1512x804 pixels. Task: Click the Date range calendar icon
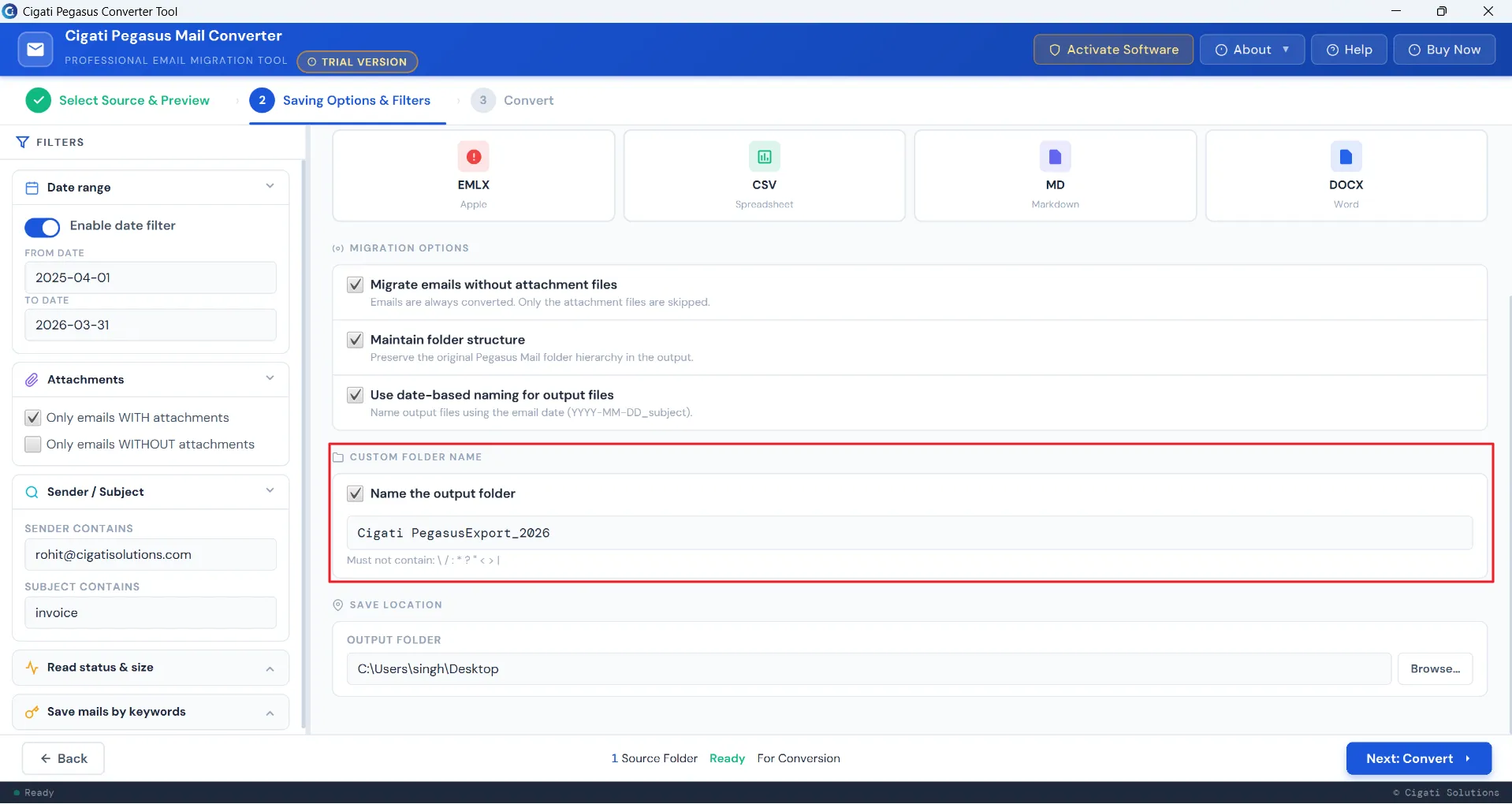click(x=32, y=188)
